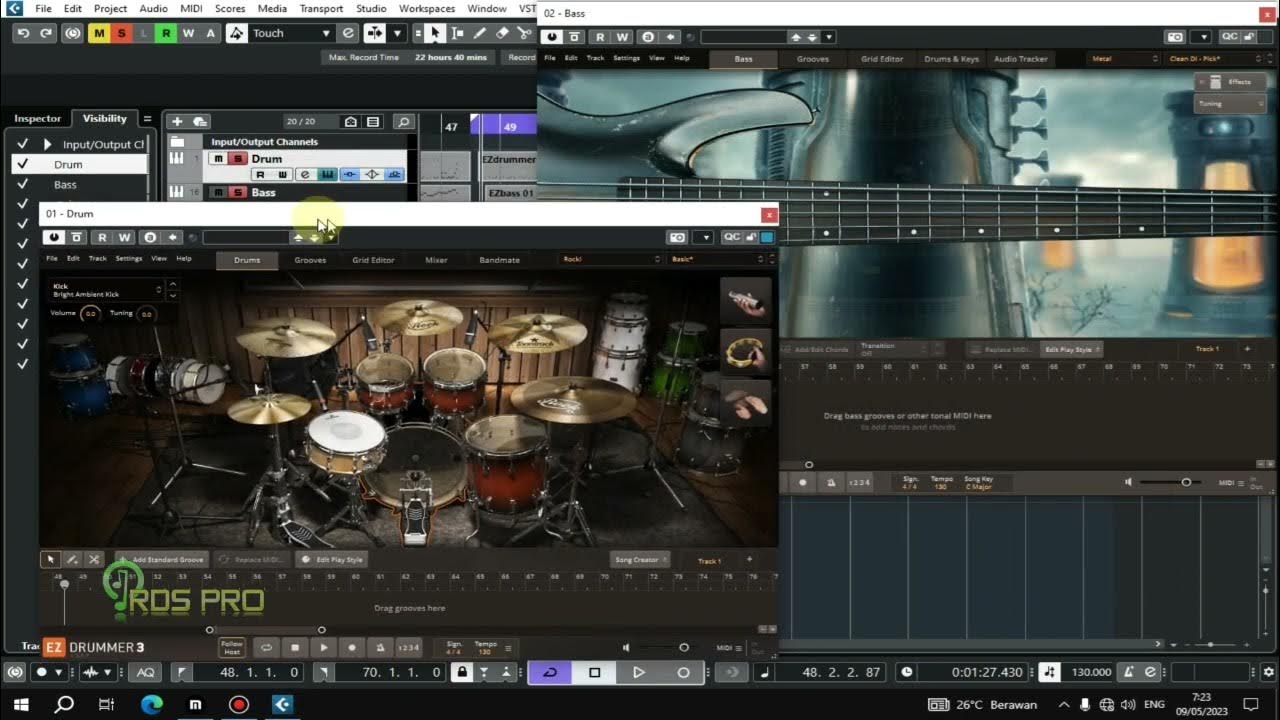Screen dimensions: 1280x720
Task: Select the tambourine percussion thumbnail
Action: click(x=746, y=351)
